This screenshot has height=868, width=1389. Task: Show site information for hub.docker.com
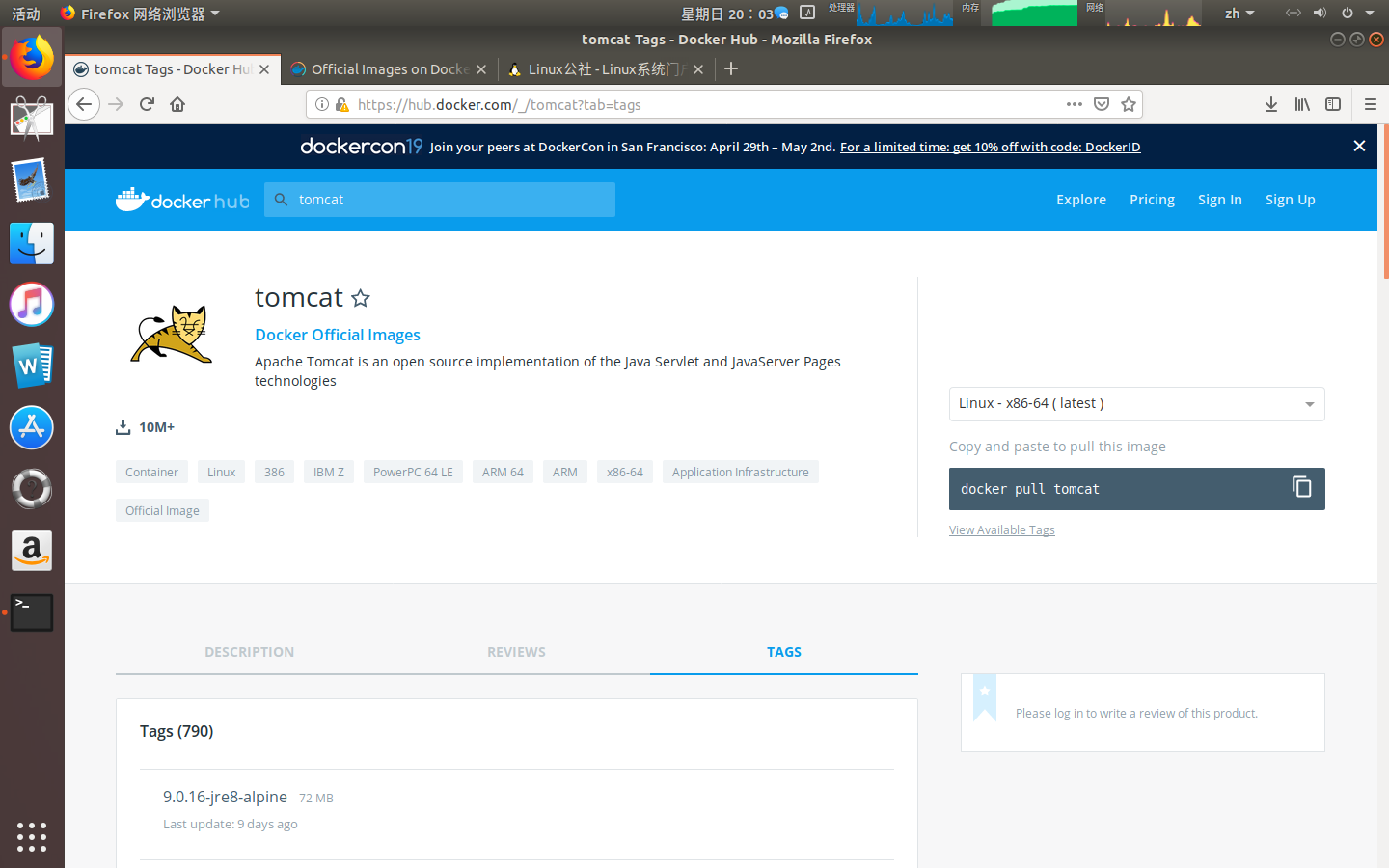pyautogui.click(x=322, y=104)
